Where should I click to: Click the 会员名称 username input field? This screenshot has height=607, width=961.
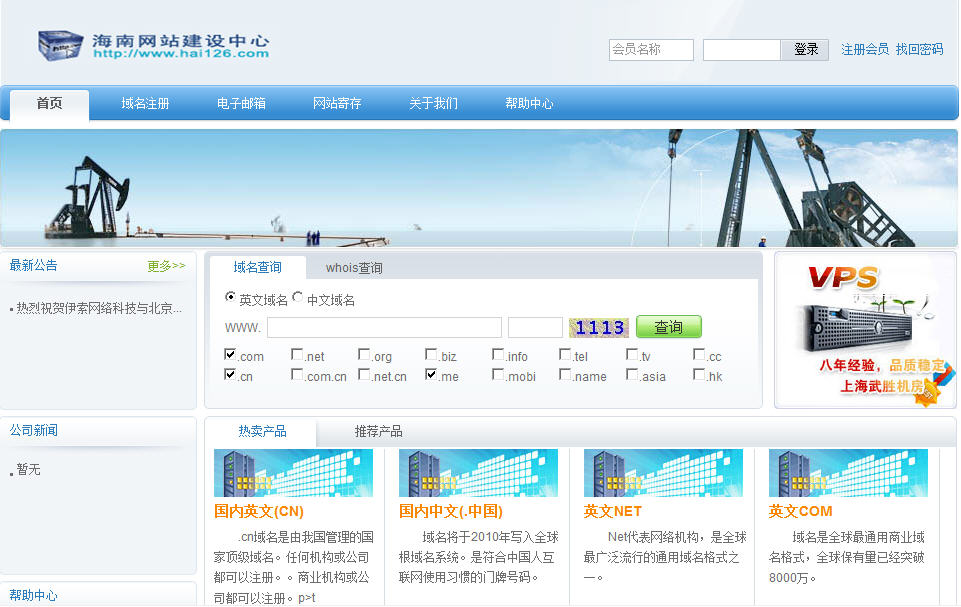pos(651,50)
